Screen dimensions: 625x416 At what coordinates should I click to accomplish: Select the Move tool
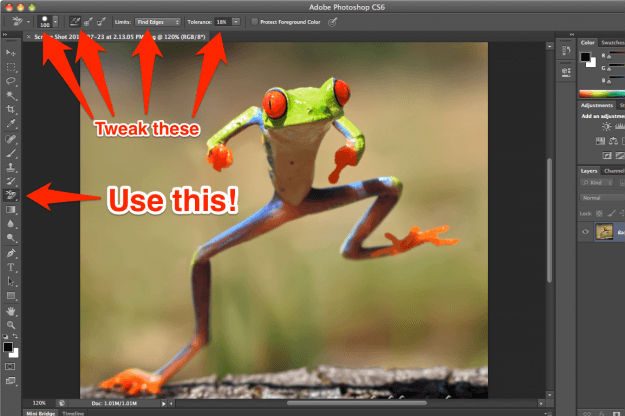click(11, 50)
